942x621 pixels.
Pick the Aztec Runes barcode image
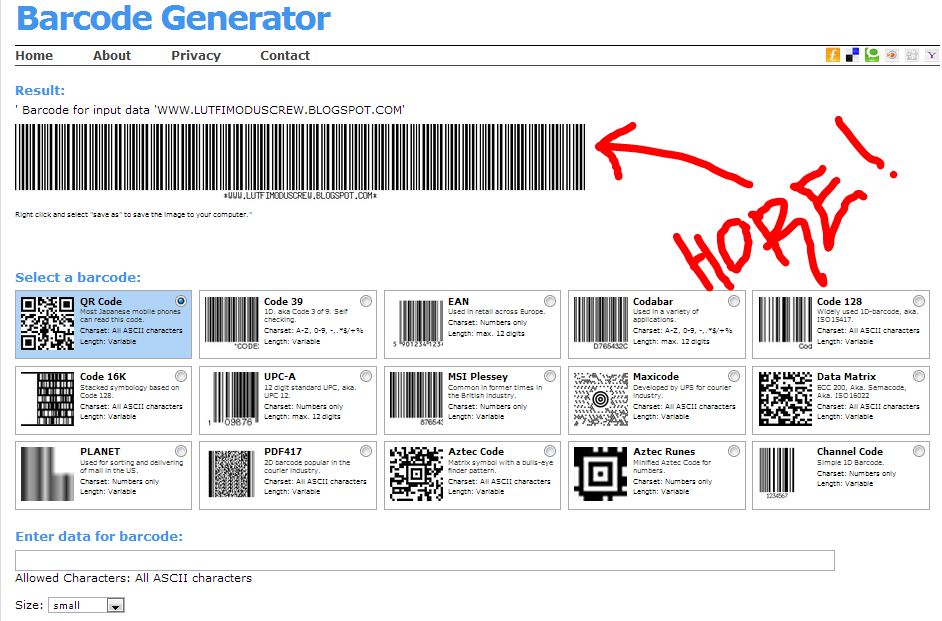pos(600,473)
